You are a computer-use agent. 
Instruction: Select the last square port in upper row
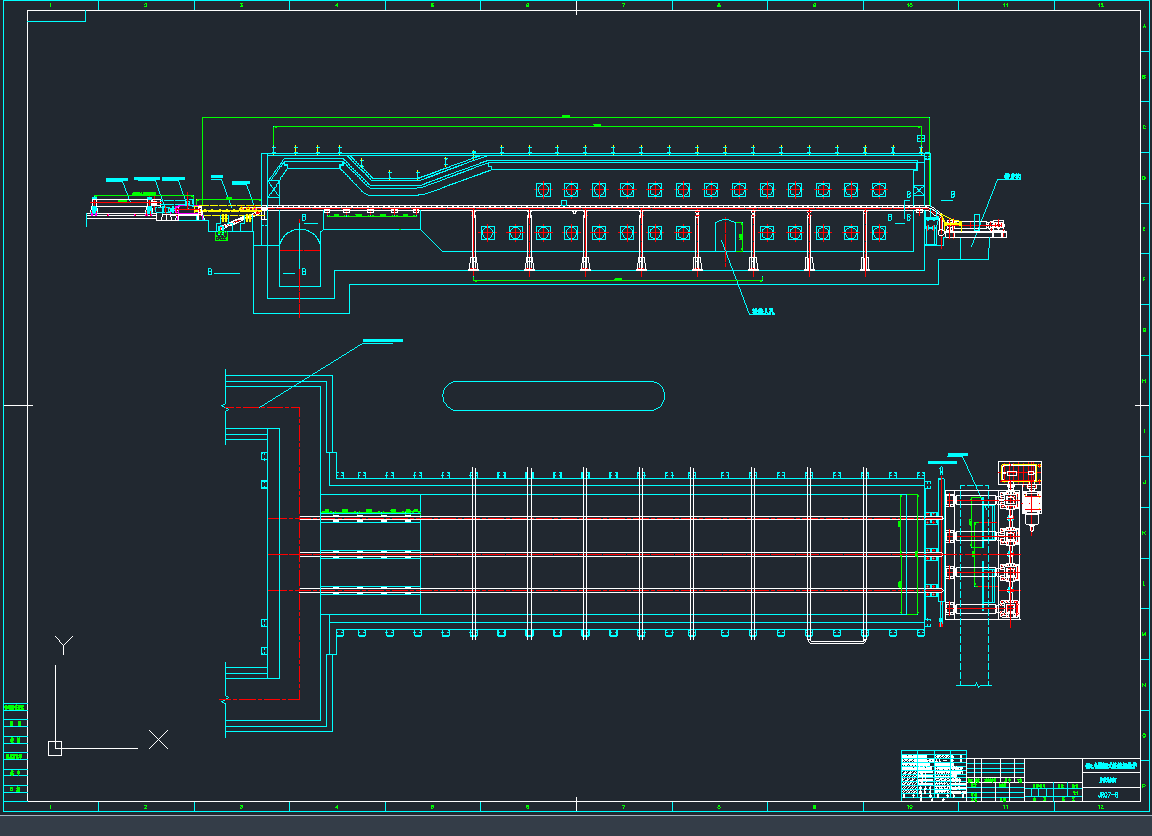click(879, 190)
